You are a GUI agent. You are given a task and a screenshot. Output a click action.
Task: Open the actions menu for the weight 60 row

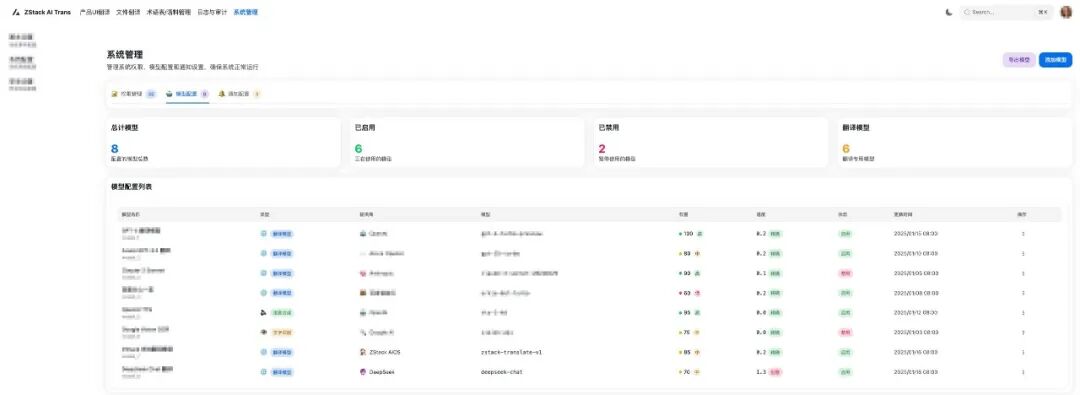click(1023, 292)
